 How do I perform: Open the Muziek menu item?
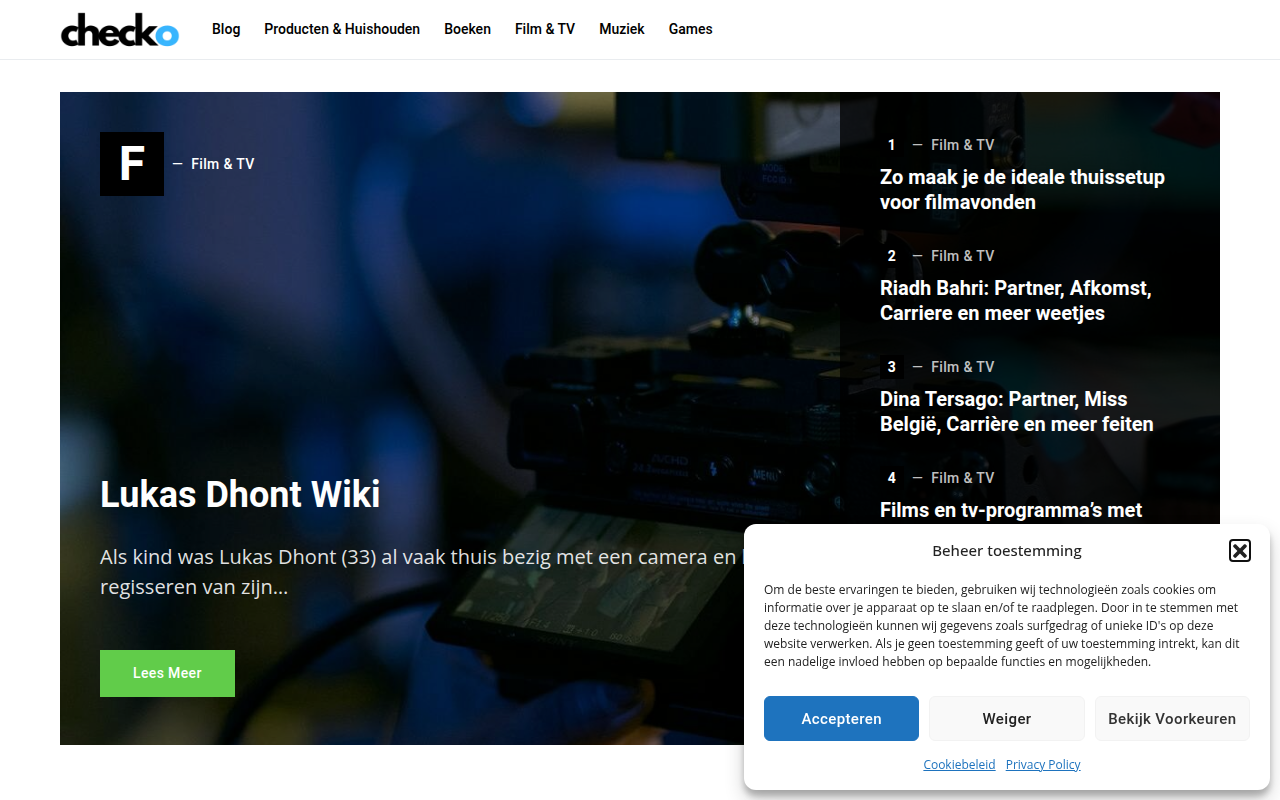click(x=622, y=29)
